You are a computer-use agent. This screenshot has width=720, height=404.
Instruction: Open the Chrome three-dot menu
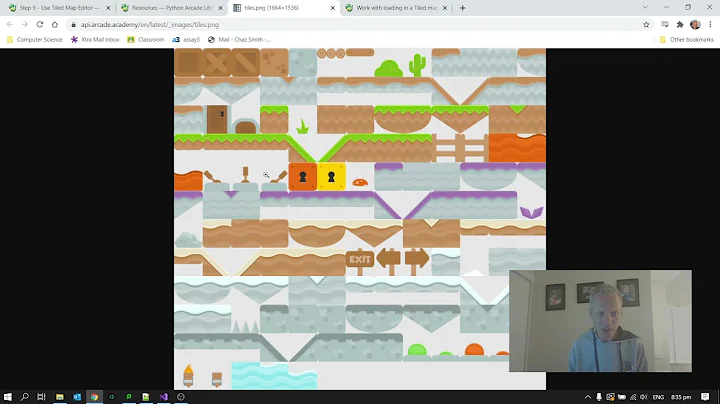[x=710, y=24]
